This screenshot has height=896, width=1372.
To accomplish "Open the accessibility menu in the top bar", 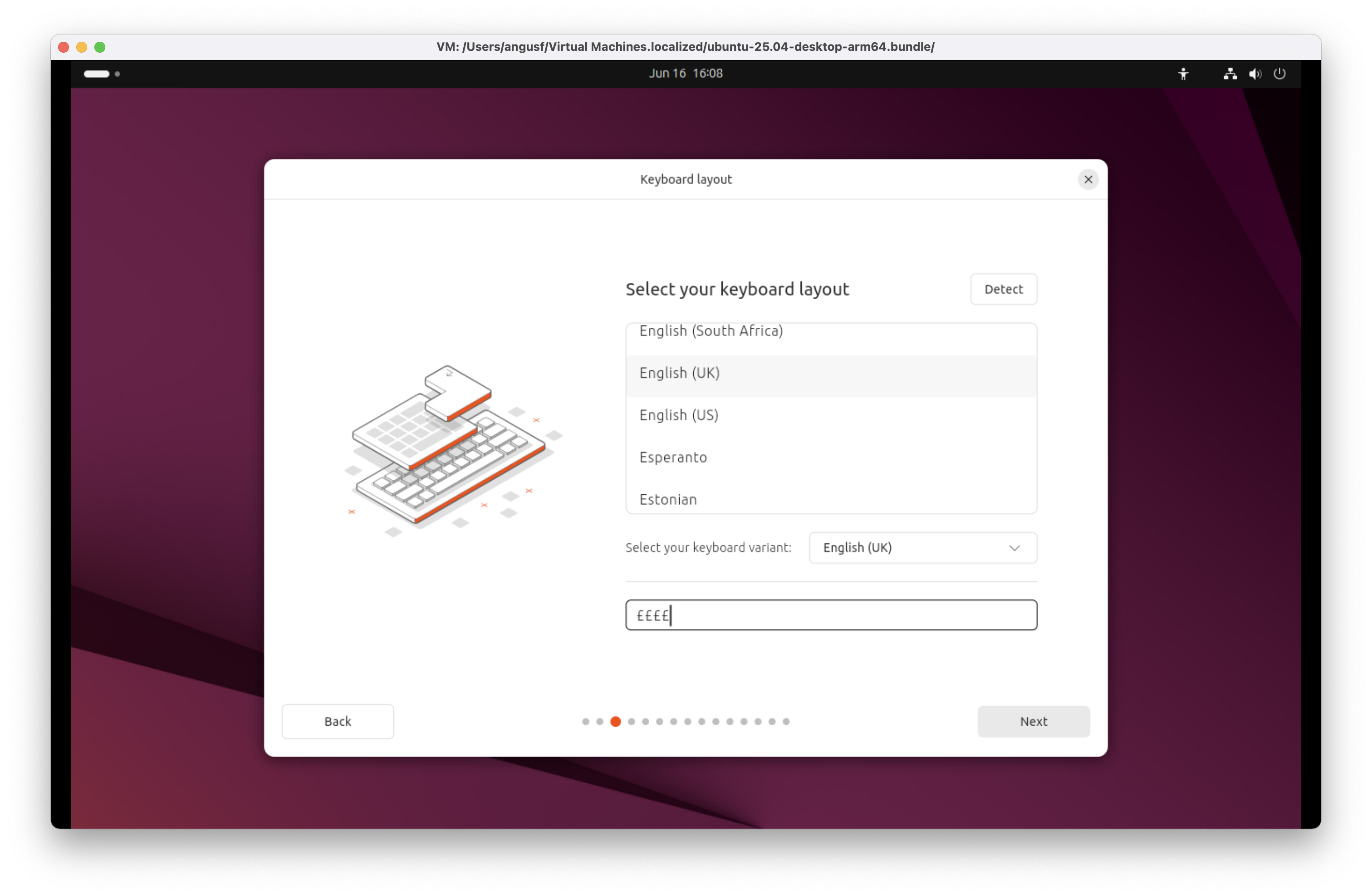I will (1184, 74).
